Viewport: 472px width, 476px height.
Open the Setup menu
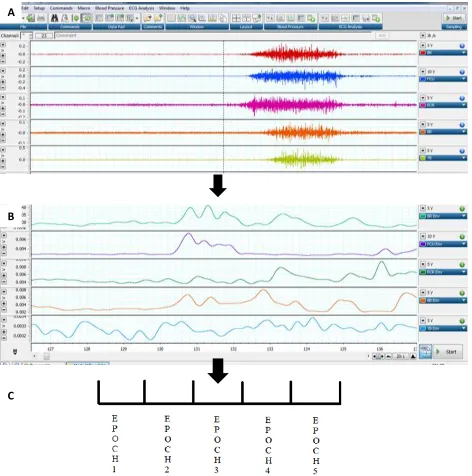coord(39,8)
